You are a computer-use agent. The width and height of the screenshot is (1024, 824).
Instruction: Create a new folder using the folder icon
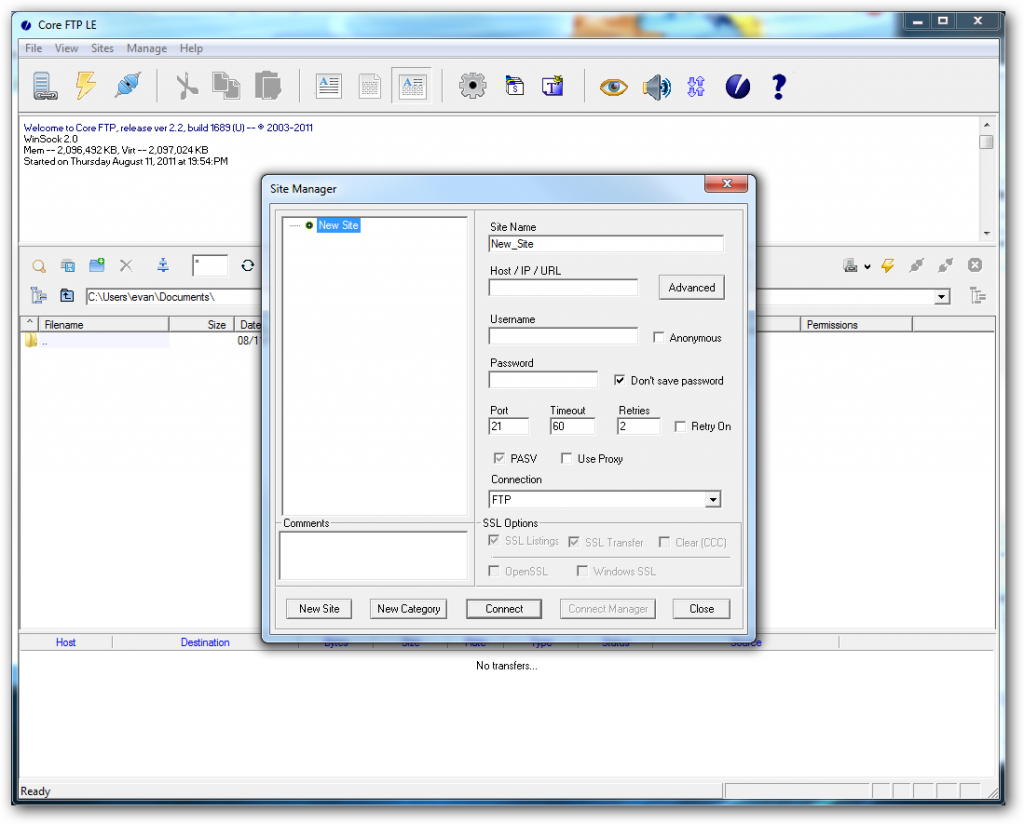click(x=96, y=265)
